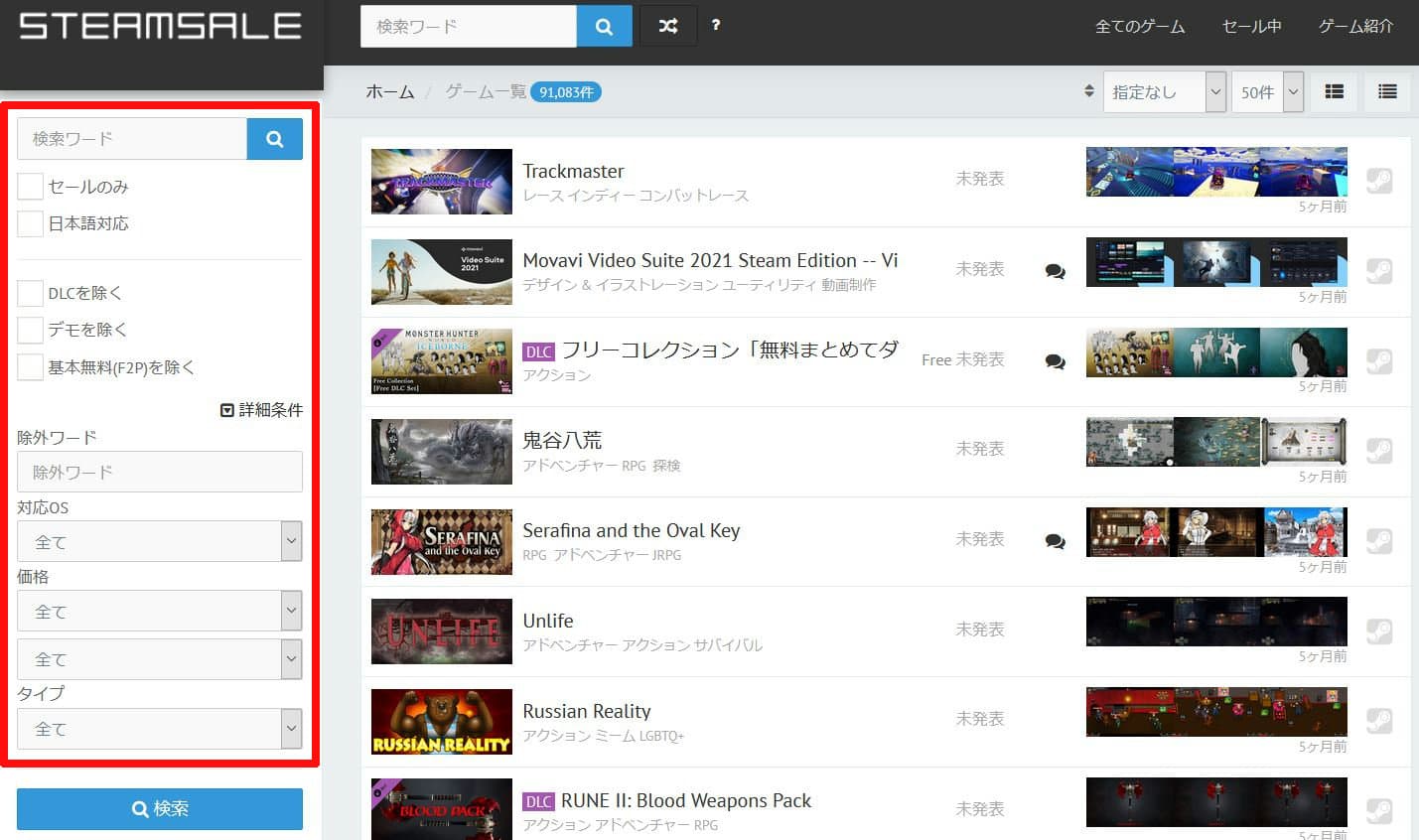Check the デモを除く option
The height and width of the screenshot is (840, 1419).
pos(30,330)
